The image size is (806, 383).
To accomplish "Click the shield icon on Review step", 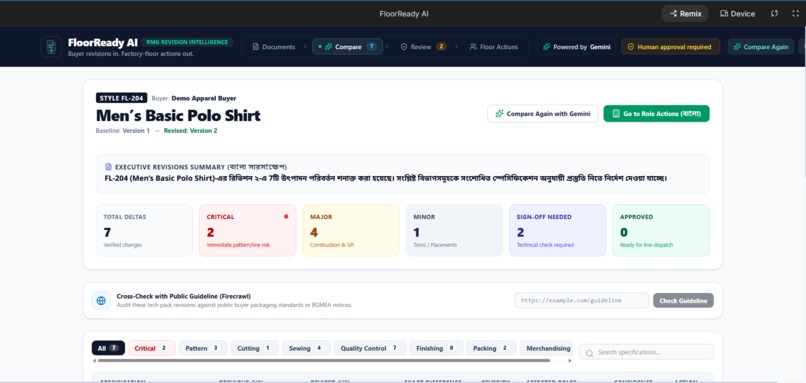I will [x=404, y=47].
